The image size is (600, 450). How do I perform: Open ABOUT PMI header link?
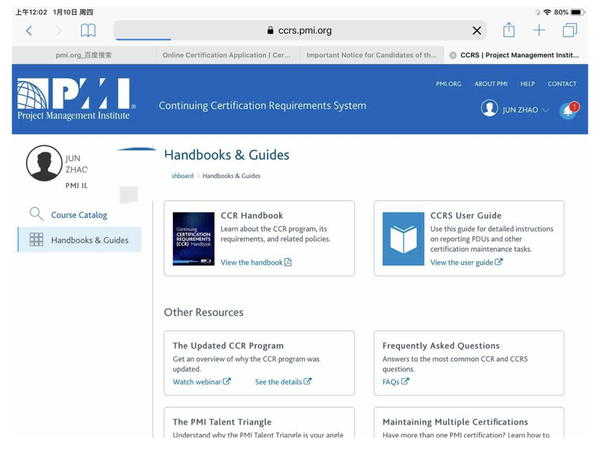coord(491,84)
